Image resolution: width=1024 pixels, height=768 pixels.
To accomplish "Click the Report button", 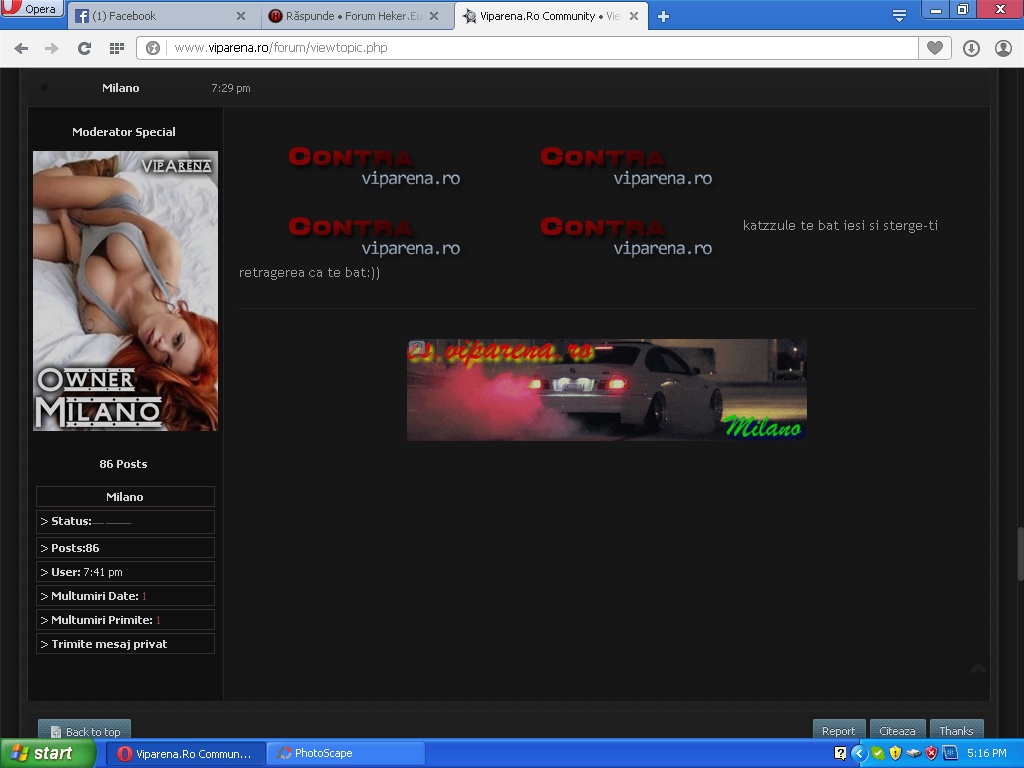I will (x=839, y=731).
